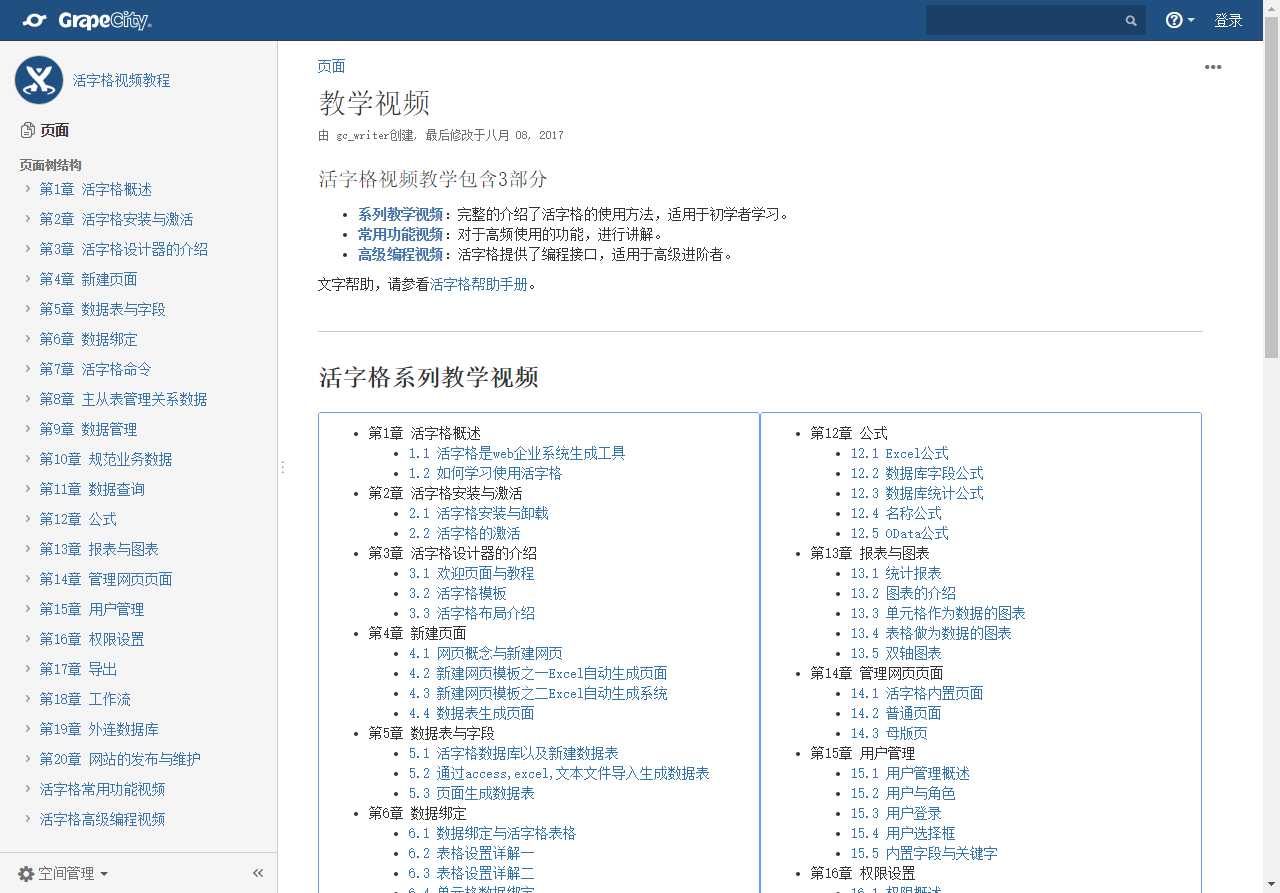Screen dimensions: 1280x893
Task: Click the 页面 breadcrumb link
Action: (x=331, y=66)
